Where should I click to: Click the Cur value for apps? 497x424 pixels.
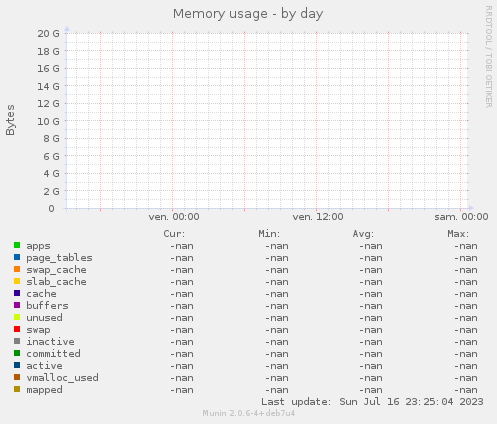point(182,246)
